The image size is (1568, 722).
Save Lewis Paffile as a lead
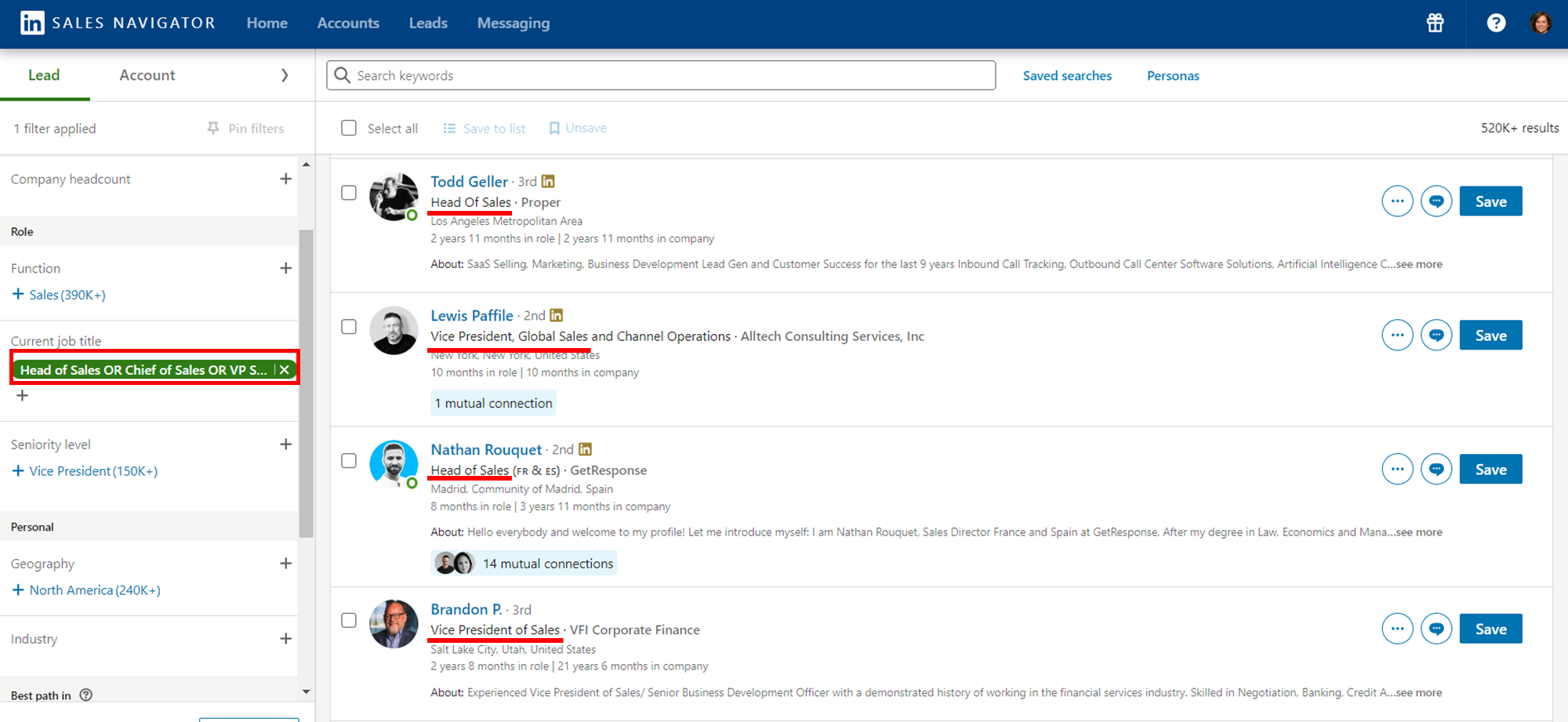point(1490,336)
